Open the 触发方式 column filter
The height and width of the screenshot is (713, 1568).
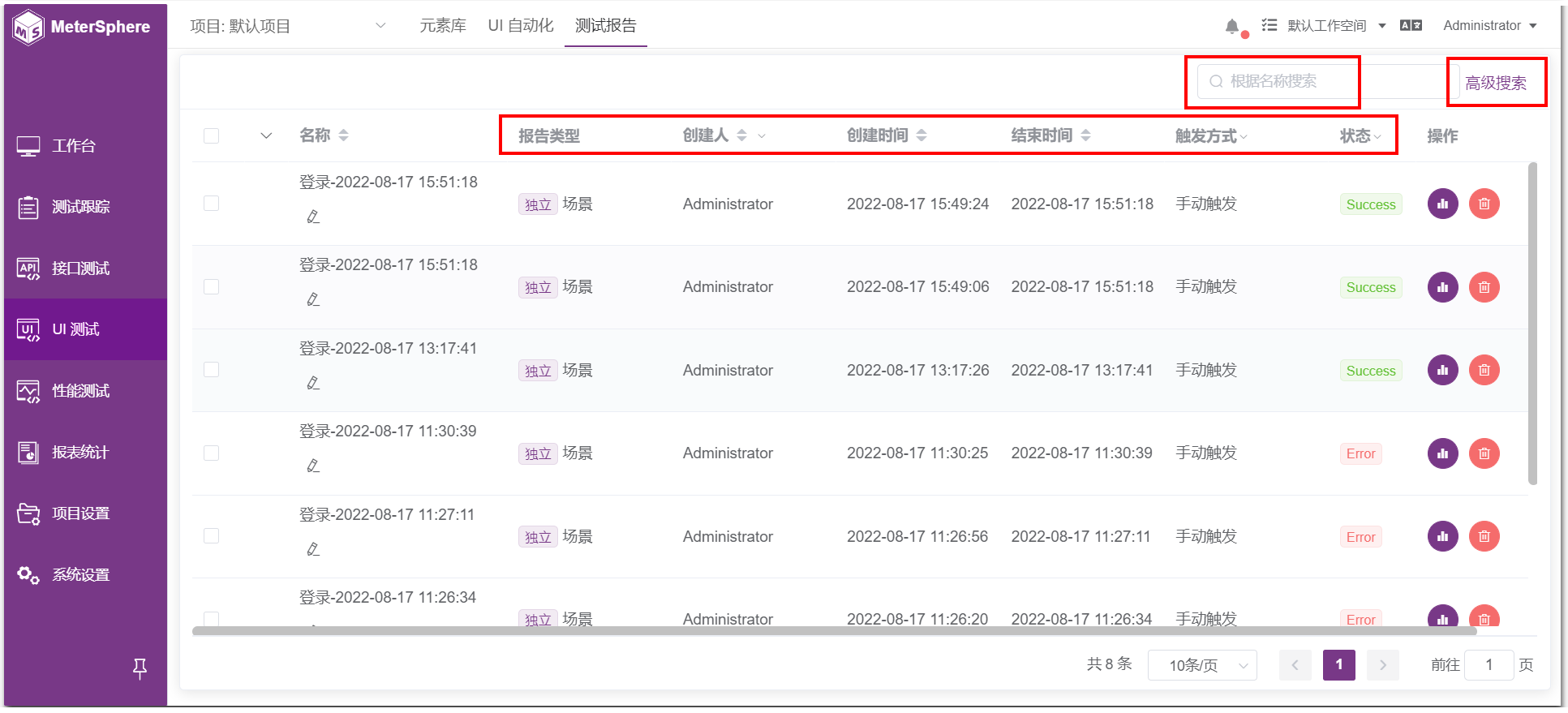(1244, 136)
